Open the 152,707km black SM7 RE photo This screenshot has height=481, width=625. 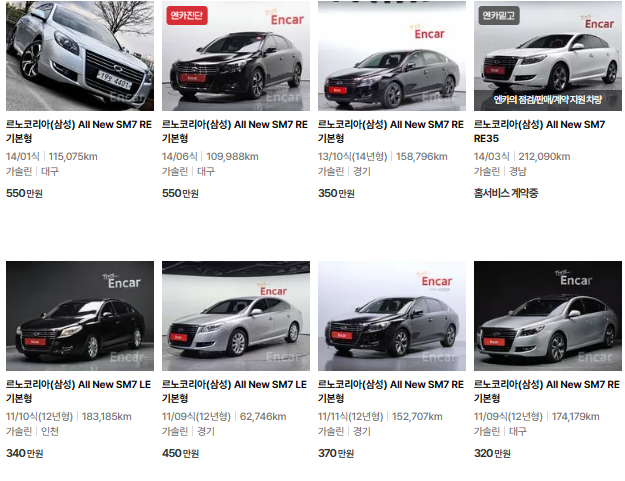pyautogui.click(x=392, y=316)
